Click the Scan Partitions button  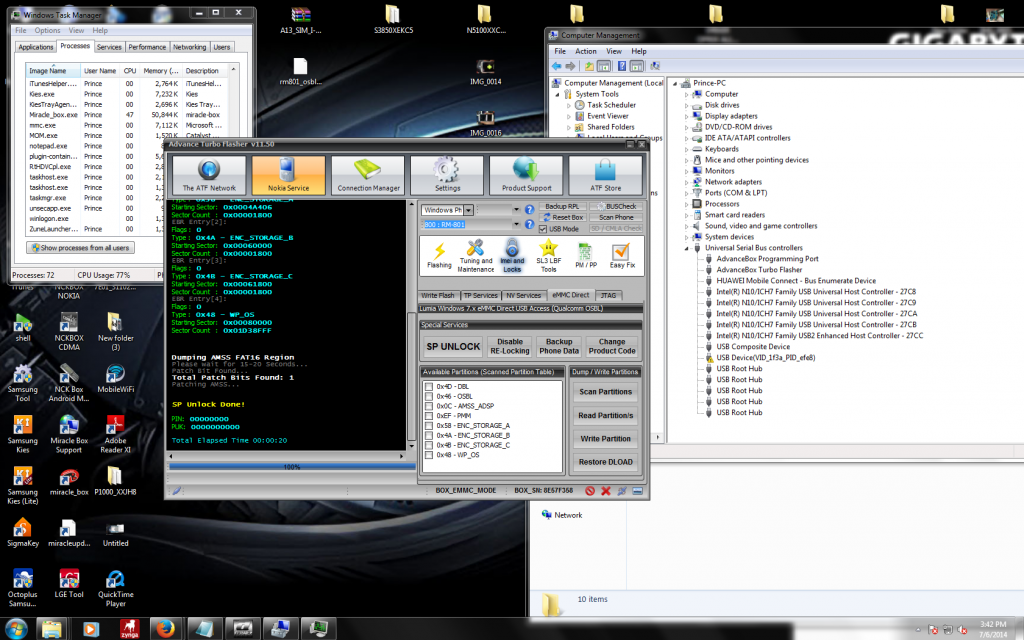(605, 392)
